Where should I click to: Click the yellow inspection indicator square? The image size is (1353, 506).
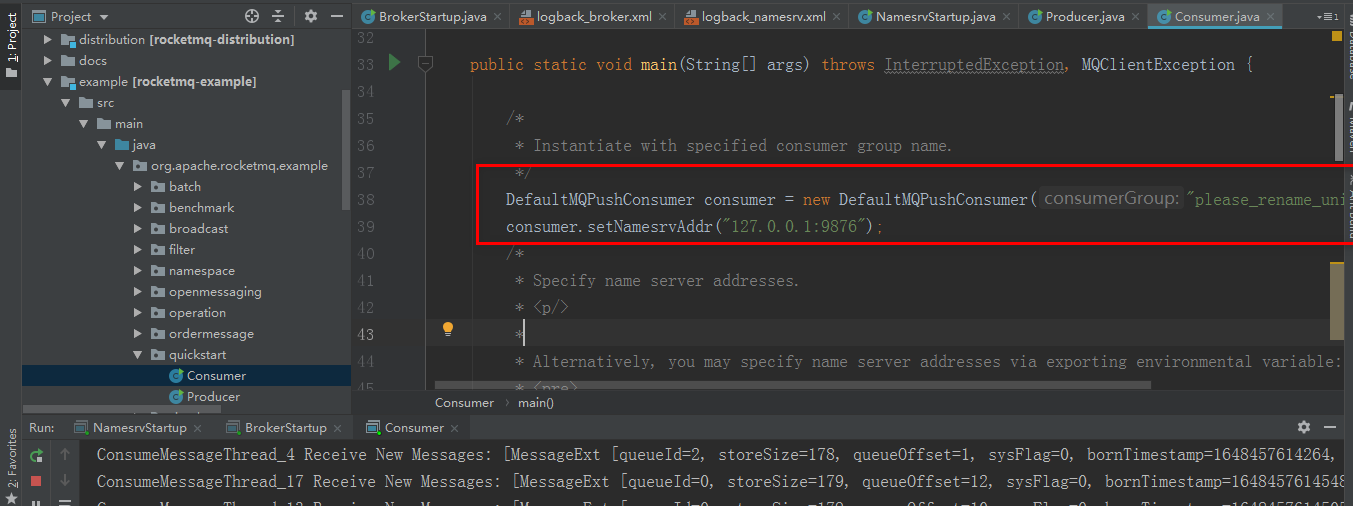pos(1337,37)
